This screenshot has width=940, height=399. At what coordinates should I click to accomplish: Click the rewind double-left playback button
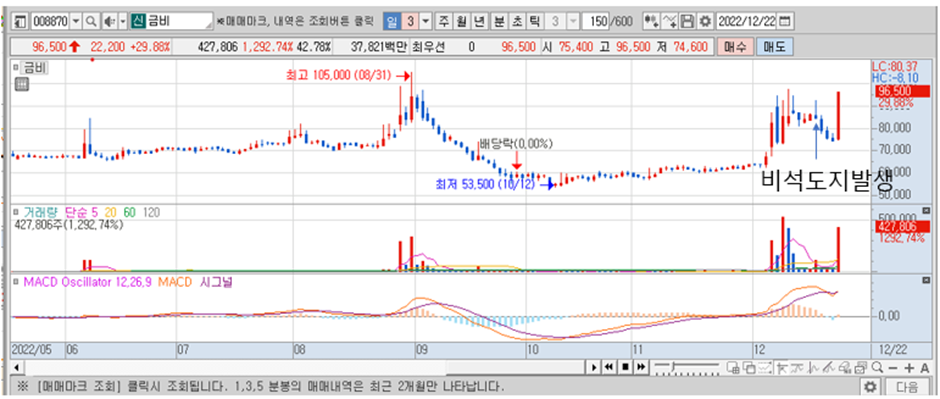click(x=609, y=367)
